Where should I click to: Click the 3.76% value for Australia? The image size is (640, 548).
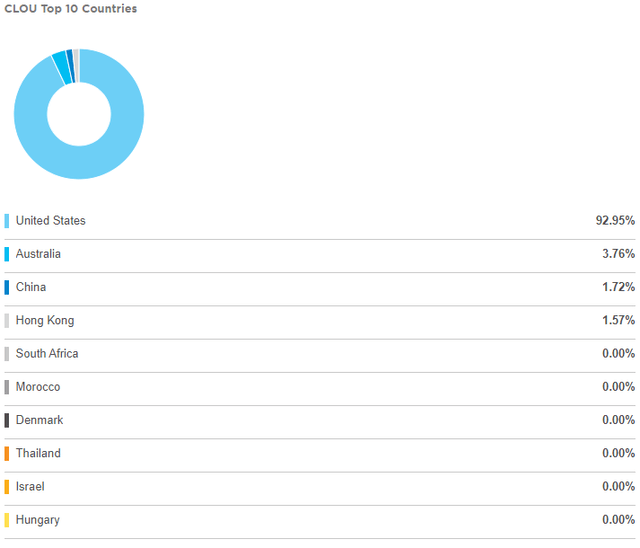618,254
